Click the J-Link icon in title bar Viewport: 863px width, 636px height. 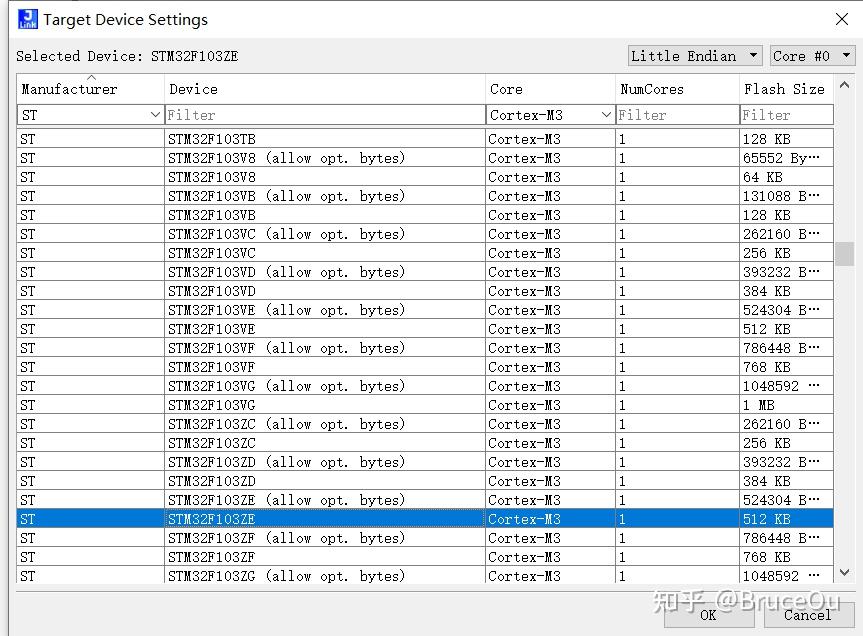tap(28, 19)
